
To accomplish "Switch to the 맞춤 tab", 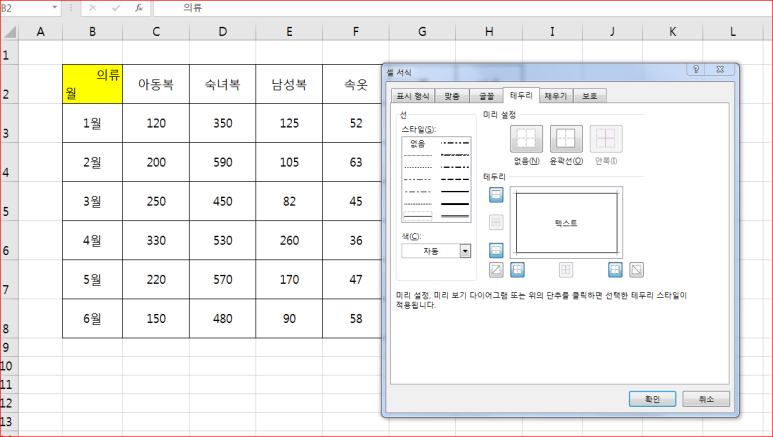I will point(452,96).
